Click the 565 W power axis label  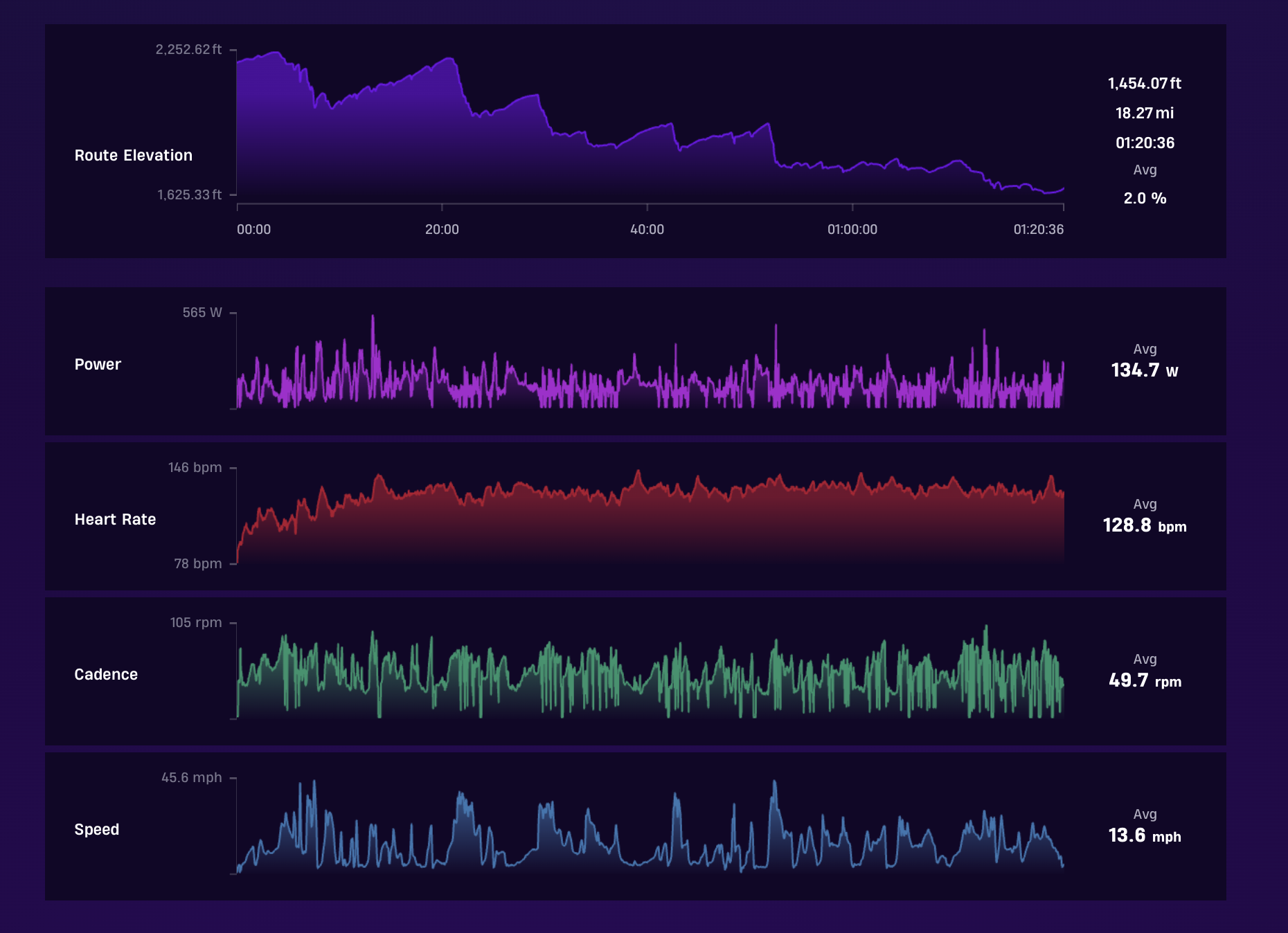tap(202, 312)
